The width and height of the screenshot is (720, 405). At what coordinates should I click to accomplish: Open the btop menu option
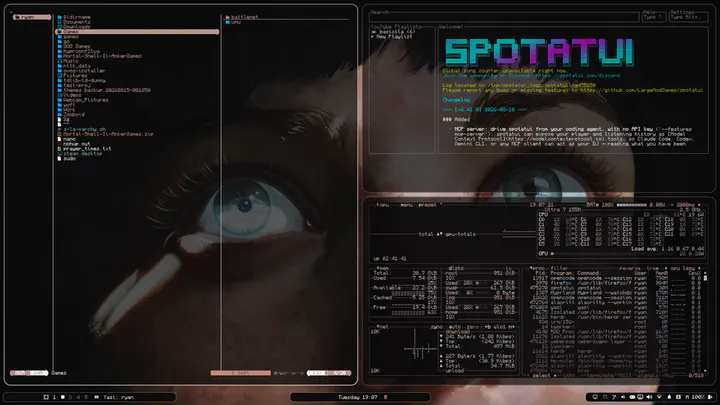(x=406, y=205)
